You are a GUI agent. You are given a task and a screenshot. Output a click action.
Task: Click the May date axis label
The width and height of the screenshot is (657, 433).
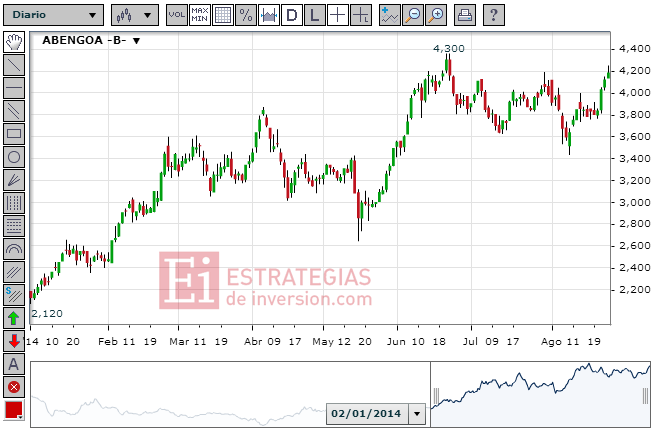[x=323, y=342]
